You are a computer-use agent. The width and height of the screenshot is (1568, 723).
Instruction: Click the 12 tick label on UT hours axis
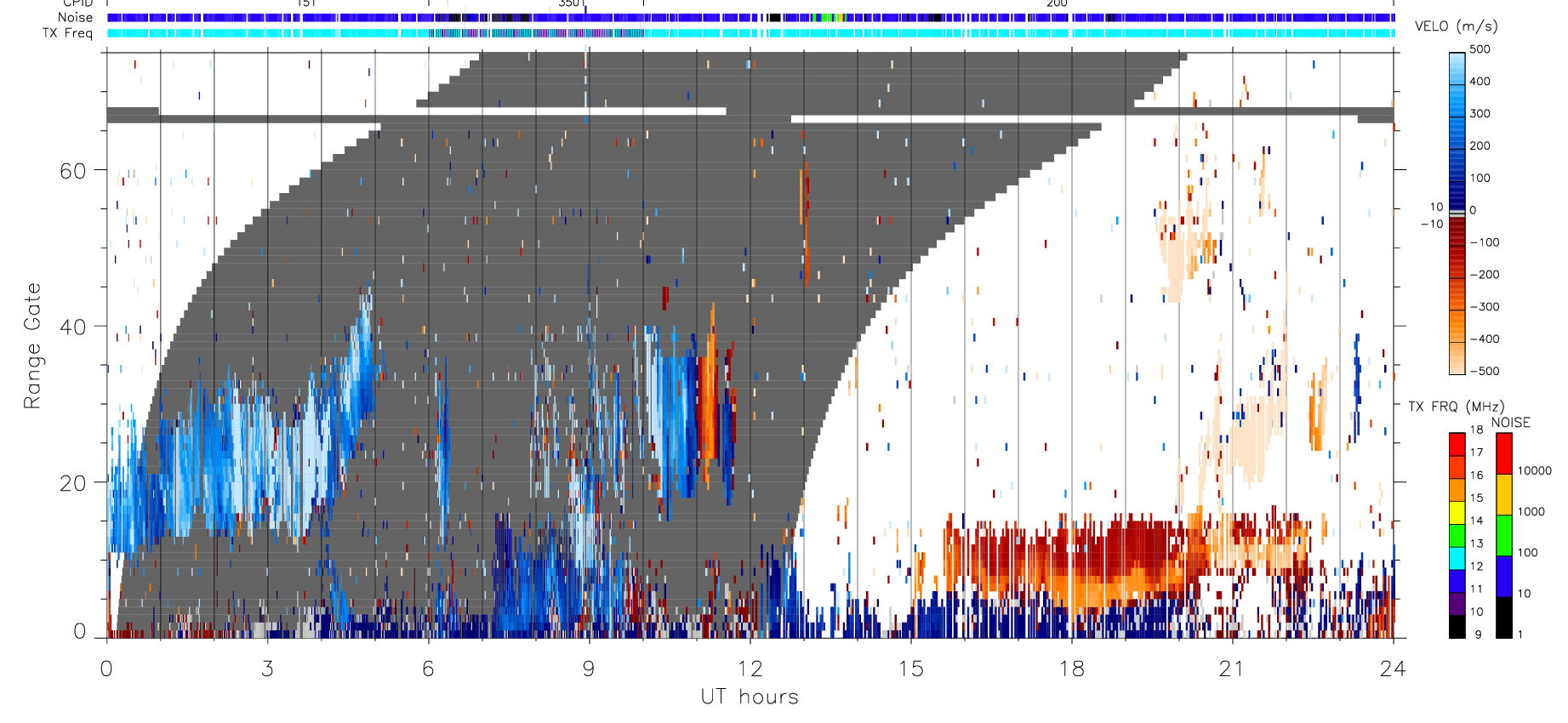[x=750, y=669]
